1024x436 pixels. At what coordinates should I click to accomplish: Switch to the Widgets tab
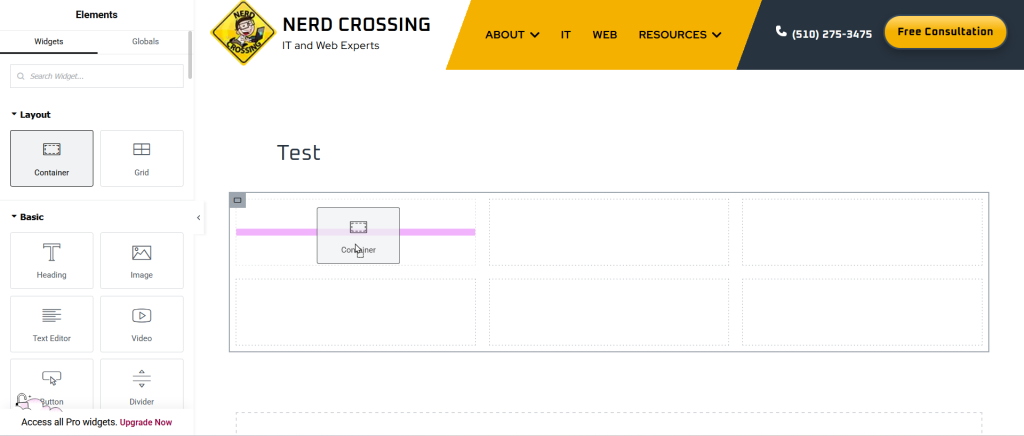pyautogui.click(x=49, y=41)
